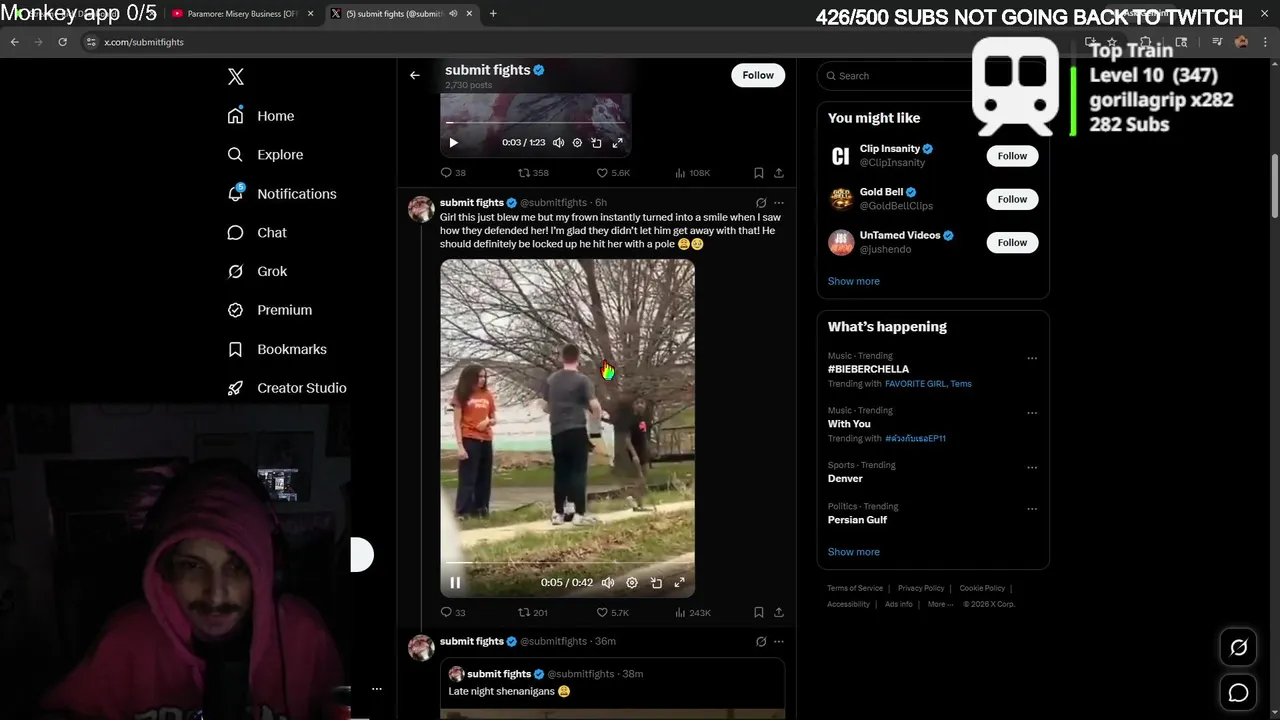
Task: Open Grok explain icon on 36m post
Action: (761, 641)
